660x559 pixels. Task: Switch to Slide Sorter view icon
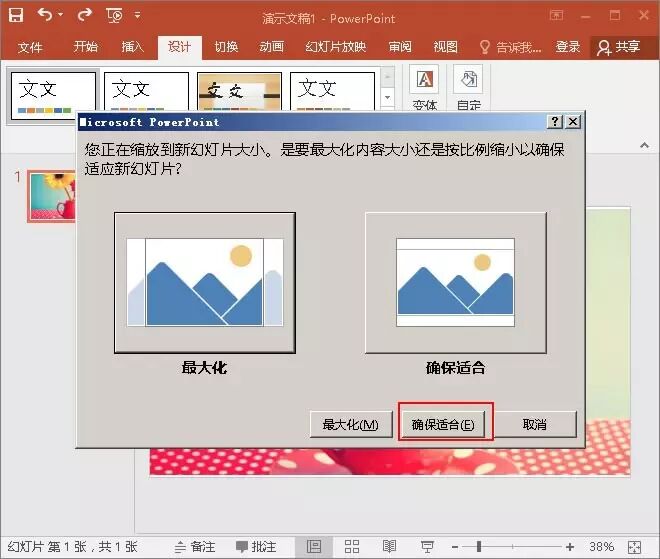(x=352, y=547)
